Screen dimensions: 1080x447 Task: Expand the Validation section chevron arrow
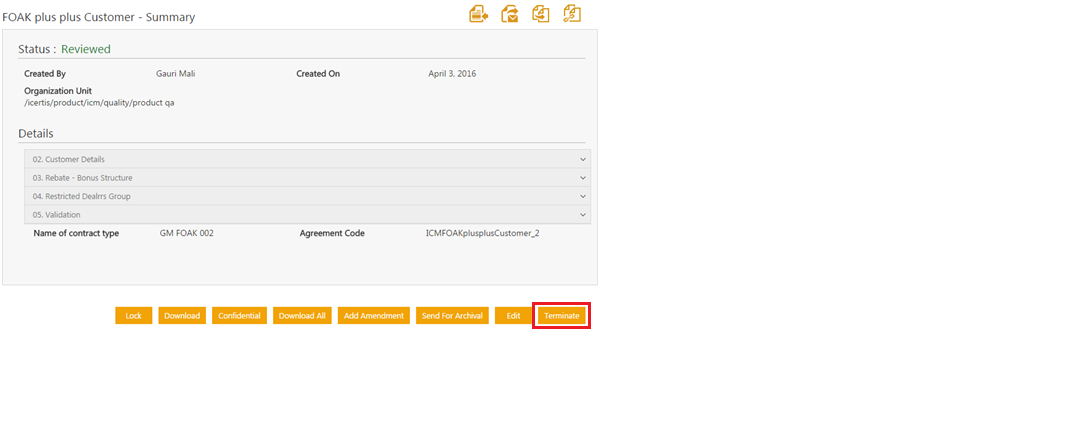[x=583, y=215]
